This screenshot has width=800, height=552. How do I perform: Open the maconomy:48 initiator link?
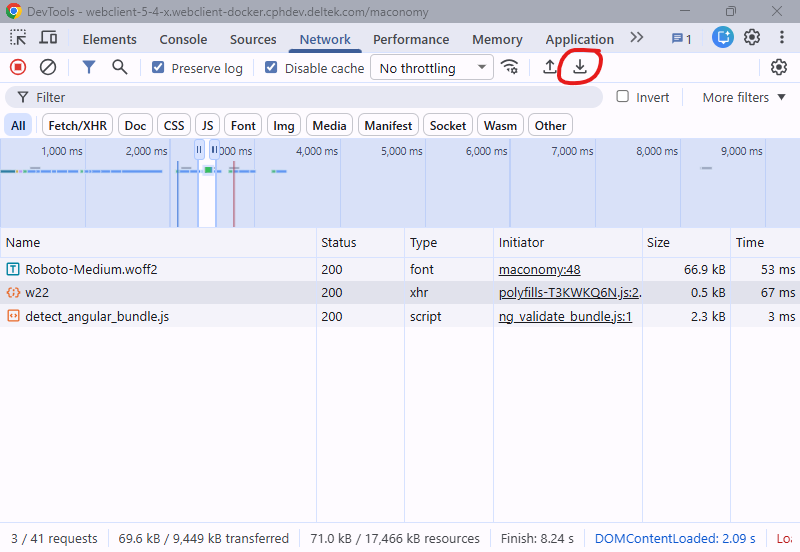(x=539, y=269)
